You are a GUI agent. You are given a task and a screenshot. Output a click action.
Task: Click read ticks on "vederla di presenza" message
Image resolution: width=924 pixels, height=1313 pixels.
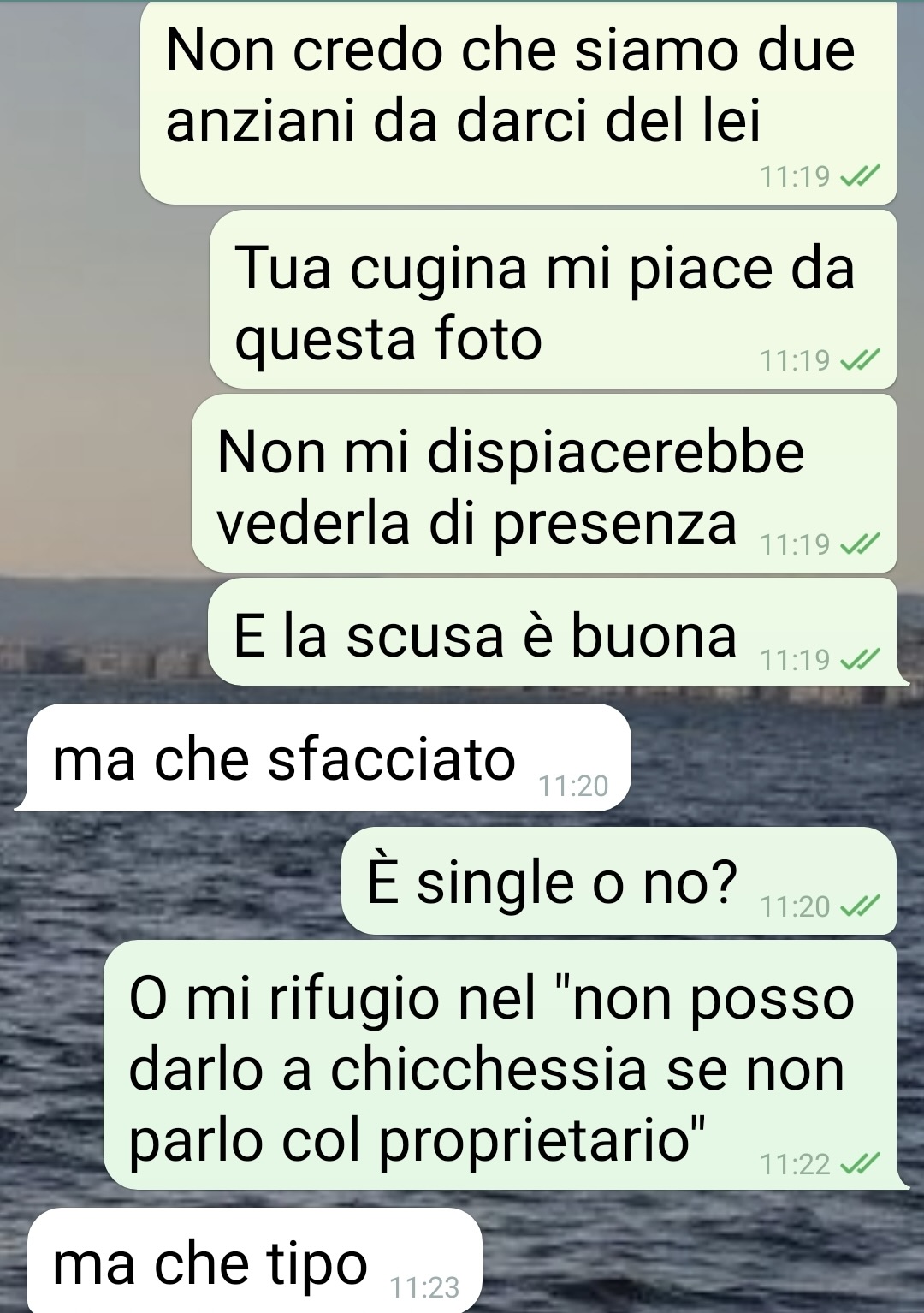tap(860, 544)
